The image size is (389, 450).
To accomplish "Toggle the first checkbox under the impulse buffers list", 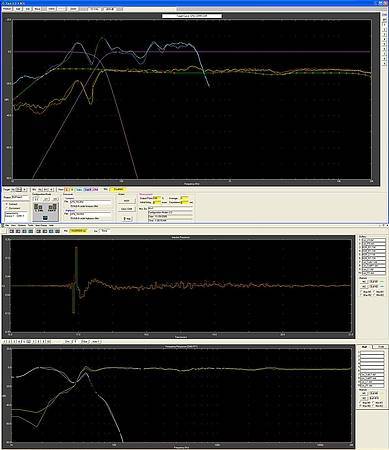I will 361,292.
